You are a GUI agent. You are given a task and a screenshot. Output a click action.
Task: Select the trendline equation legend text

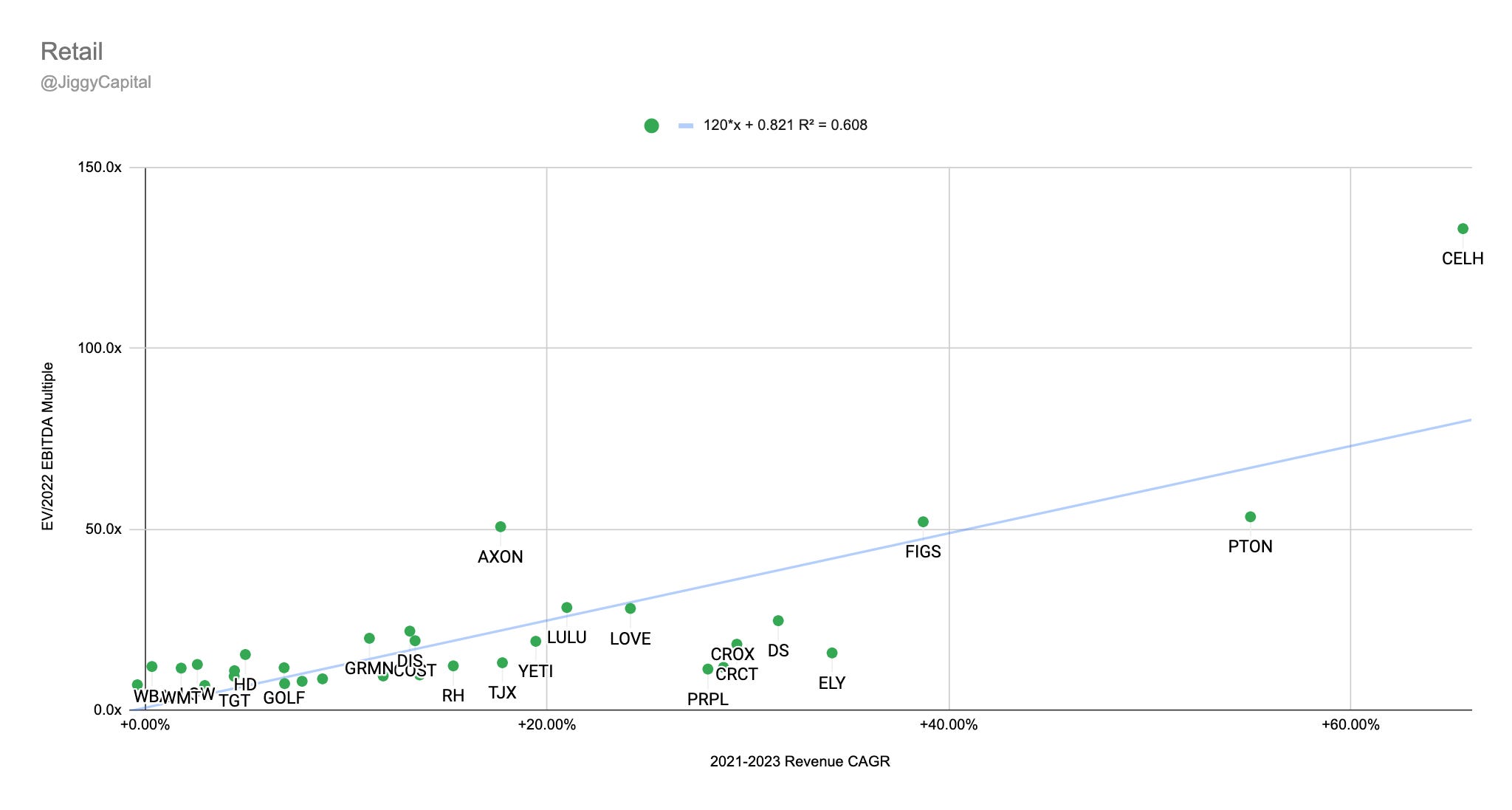tap(785, 126)
